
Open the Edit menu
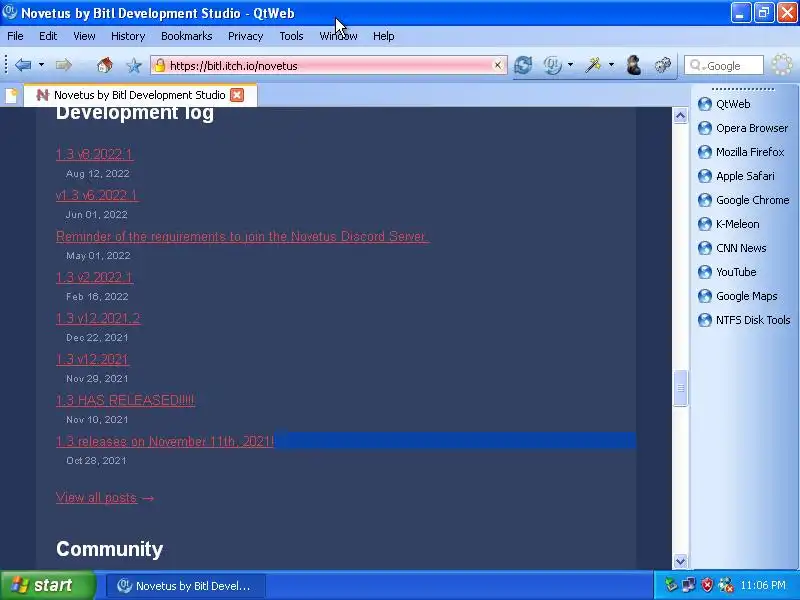pos(48,36)
